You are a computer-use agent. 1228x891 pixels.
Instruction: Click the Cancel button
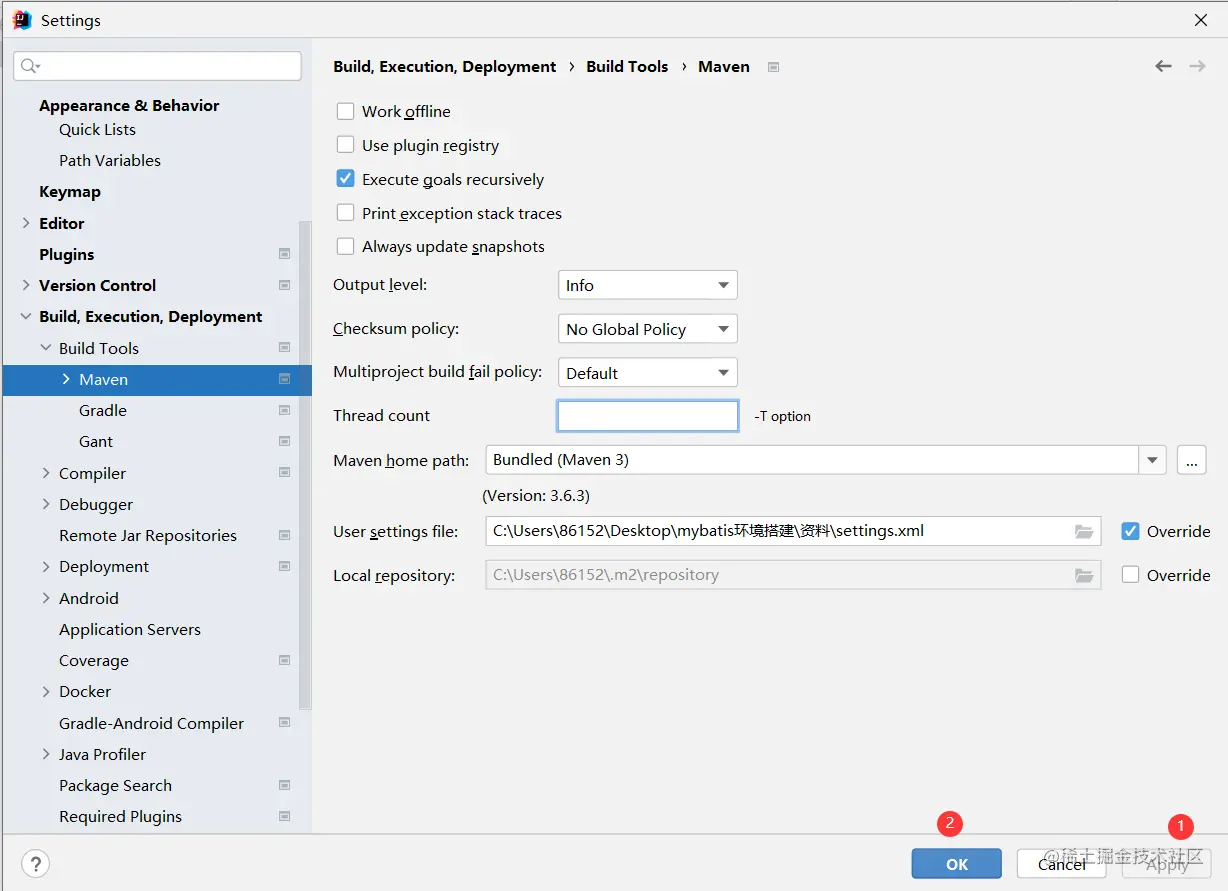(1062, 864)
